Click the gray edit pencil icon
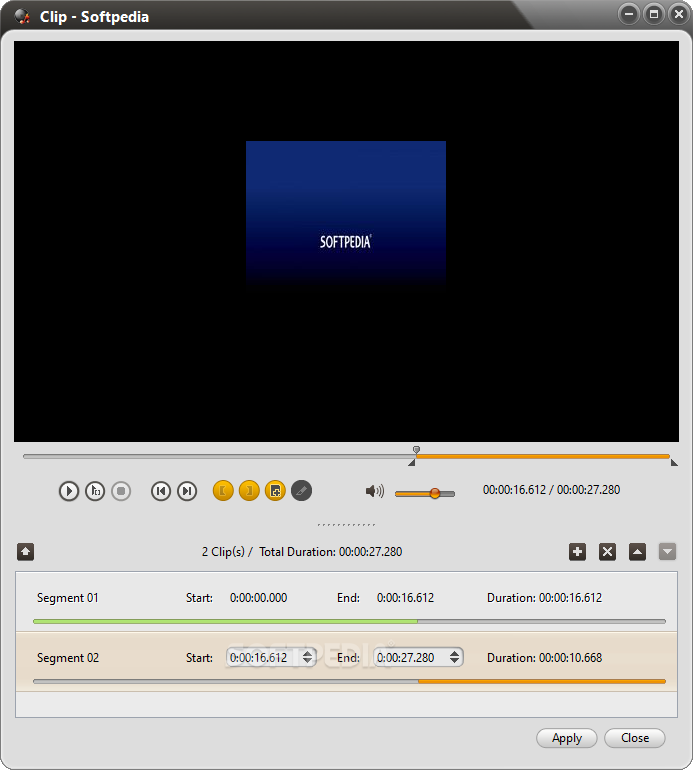This screenshot has width=693, height=770. coord(301,491)
